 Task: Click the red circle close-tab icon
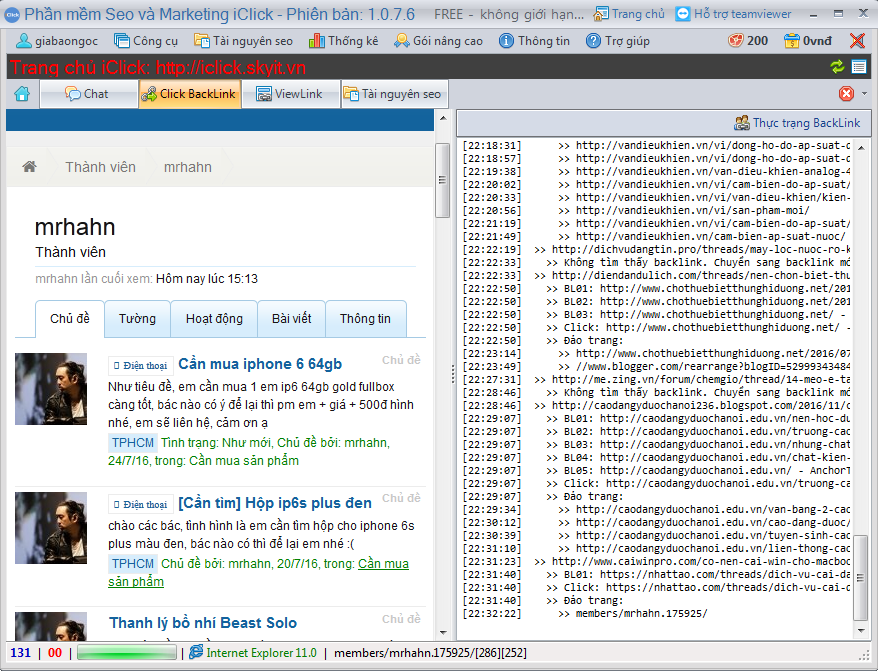pyautogui.click(x=846, y=94)
